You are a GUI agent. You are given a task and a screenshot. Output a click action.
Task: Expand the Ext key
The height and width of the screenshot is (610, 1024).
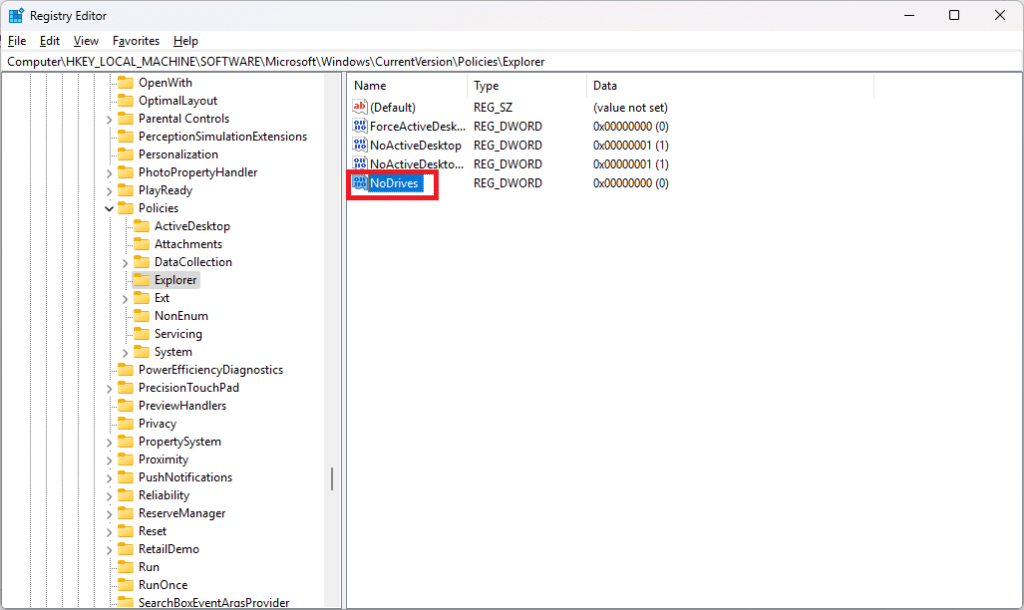coord(125,298)
